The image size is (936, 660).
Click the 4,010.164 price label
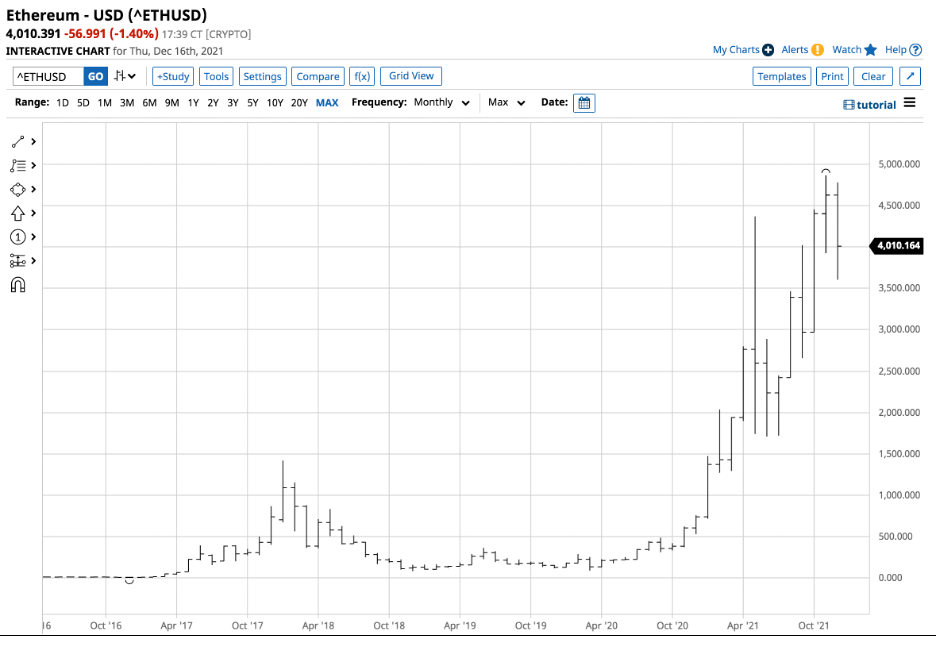[x=897, y=246]
